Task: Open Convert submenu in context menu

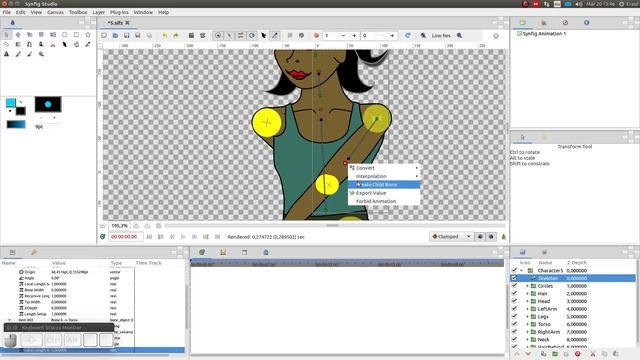Action: click(x=384, y=168)
